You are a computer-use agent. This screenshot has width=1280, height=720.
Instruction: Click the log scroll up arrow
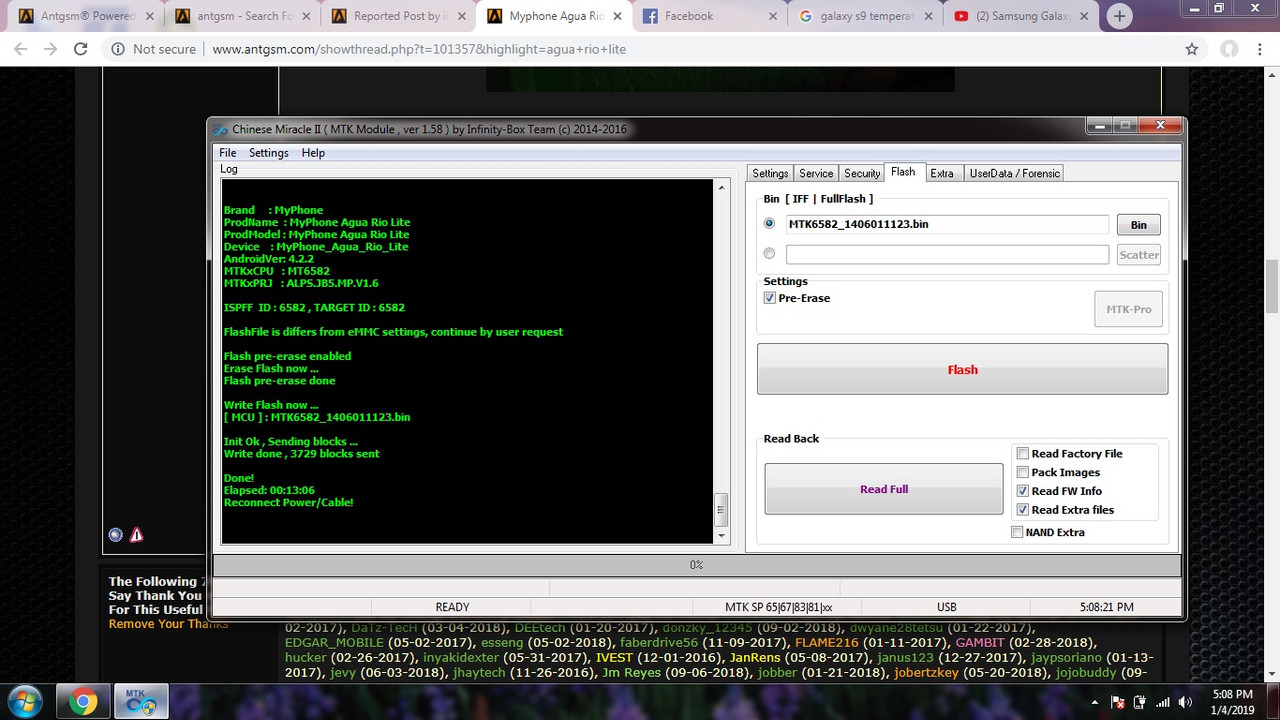(721, 187)
